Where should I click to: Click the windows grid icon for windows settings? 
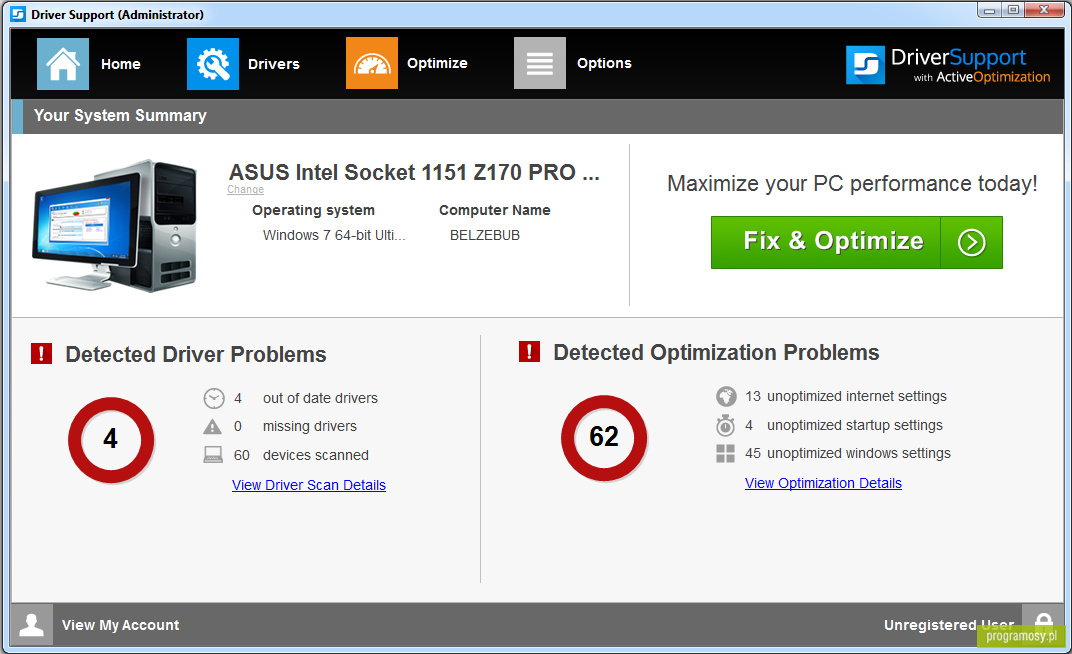point(725,453)
